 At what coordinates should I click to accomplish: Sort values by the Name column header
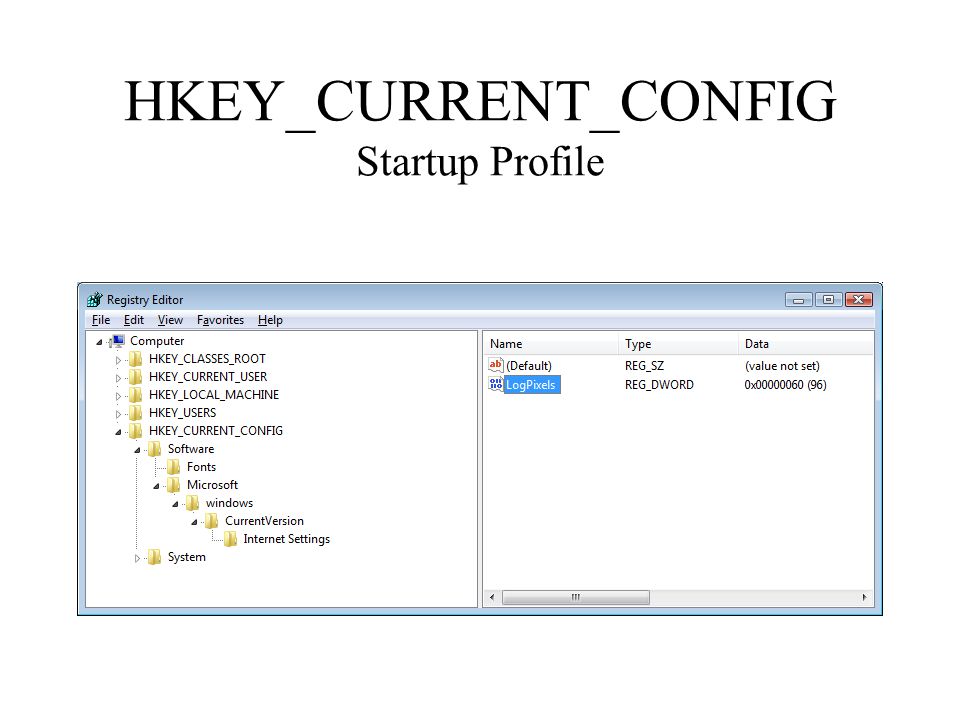pyautogui.click(x=551, y=344)
